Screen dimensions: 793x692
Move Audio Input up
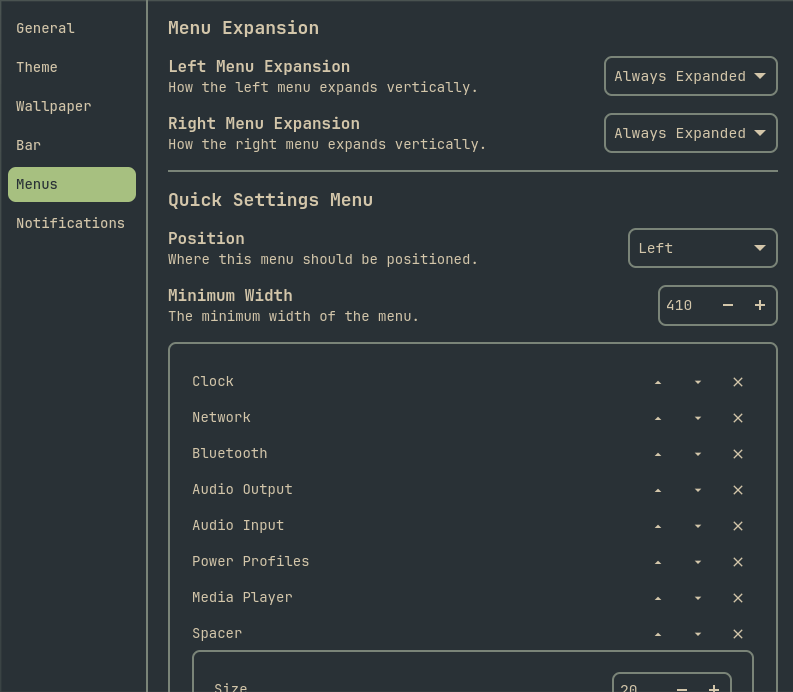658,526
